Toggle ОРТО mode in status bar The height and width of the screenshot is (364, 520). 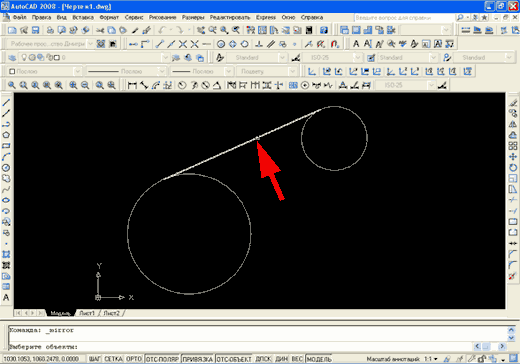click(x=134, y=359)
